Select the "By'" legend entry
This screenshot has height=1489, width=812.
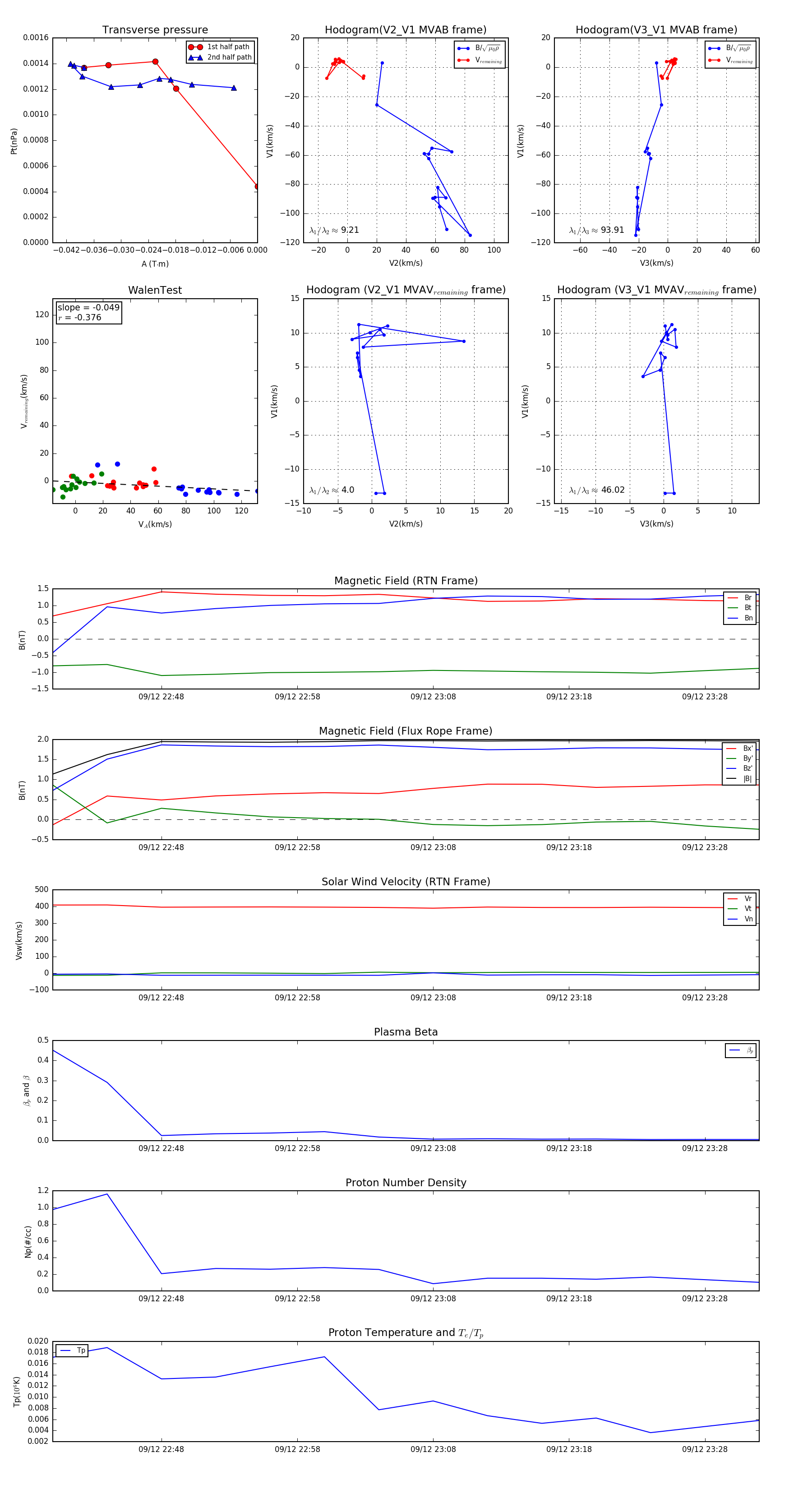[740, 758]
